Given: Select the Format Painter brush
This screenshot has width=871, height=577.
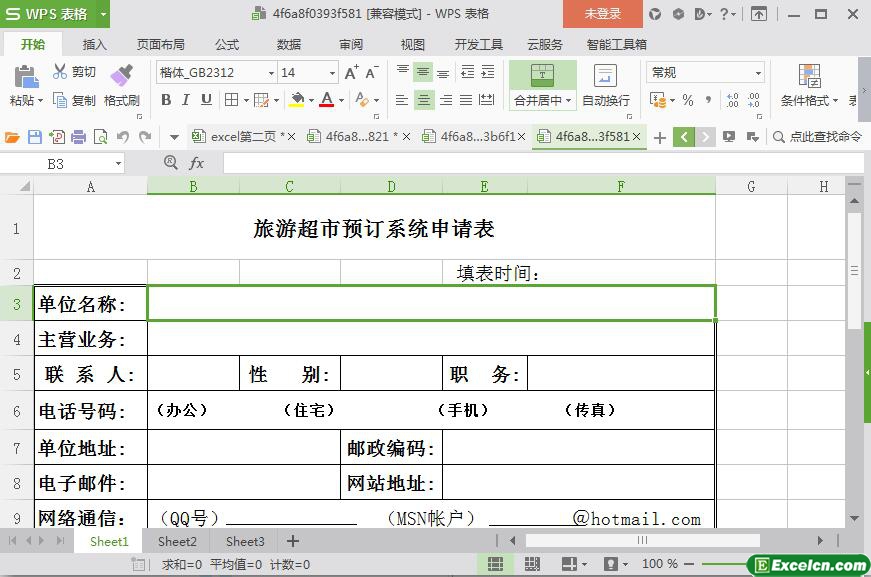Looking at the screenshot, I should pyautogui.click(x=122, y=75).
